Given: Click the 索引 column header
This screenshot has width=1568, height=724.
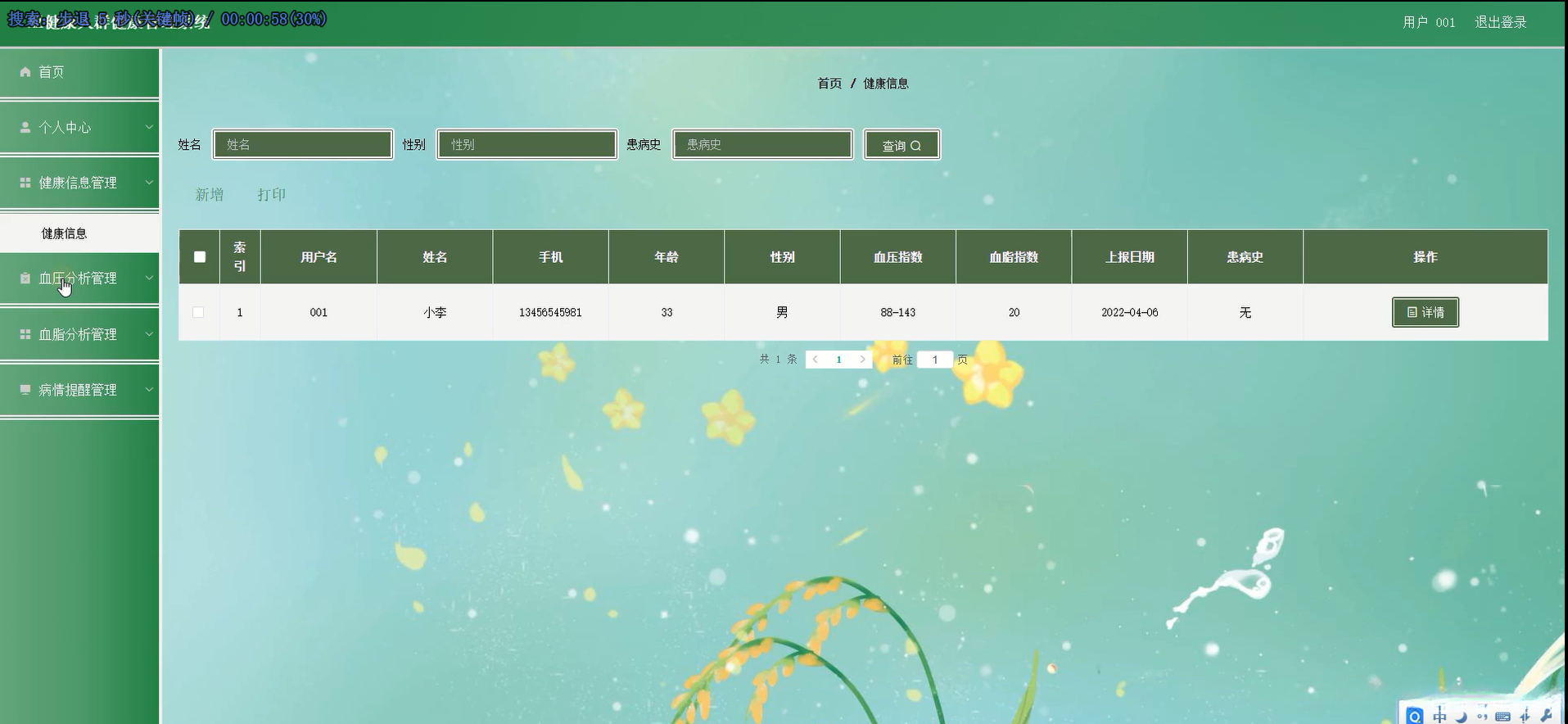Looking at the screenshot, I should (240, 257).
